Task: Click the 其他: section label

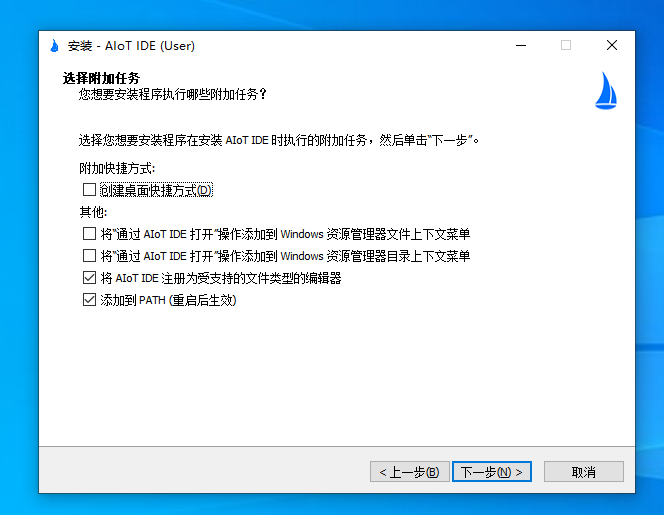Action: pos(94,212)
